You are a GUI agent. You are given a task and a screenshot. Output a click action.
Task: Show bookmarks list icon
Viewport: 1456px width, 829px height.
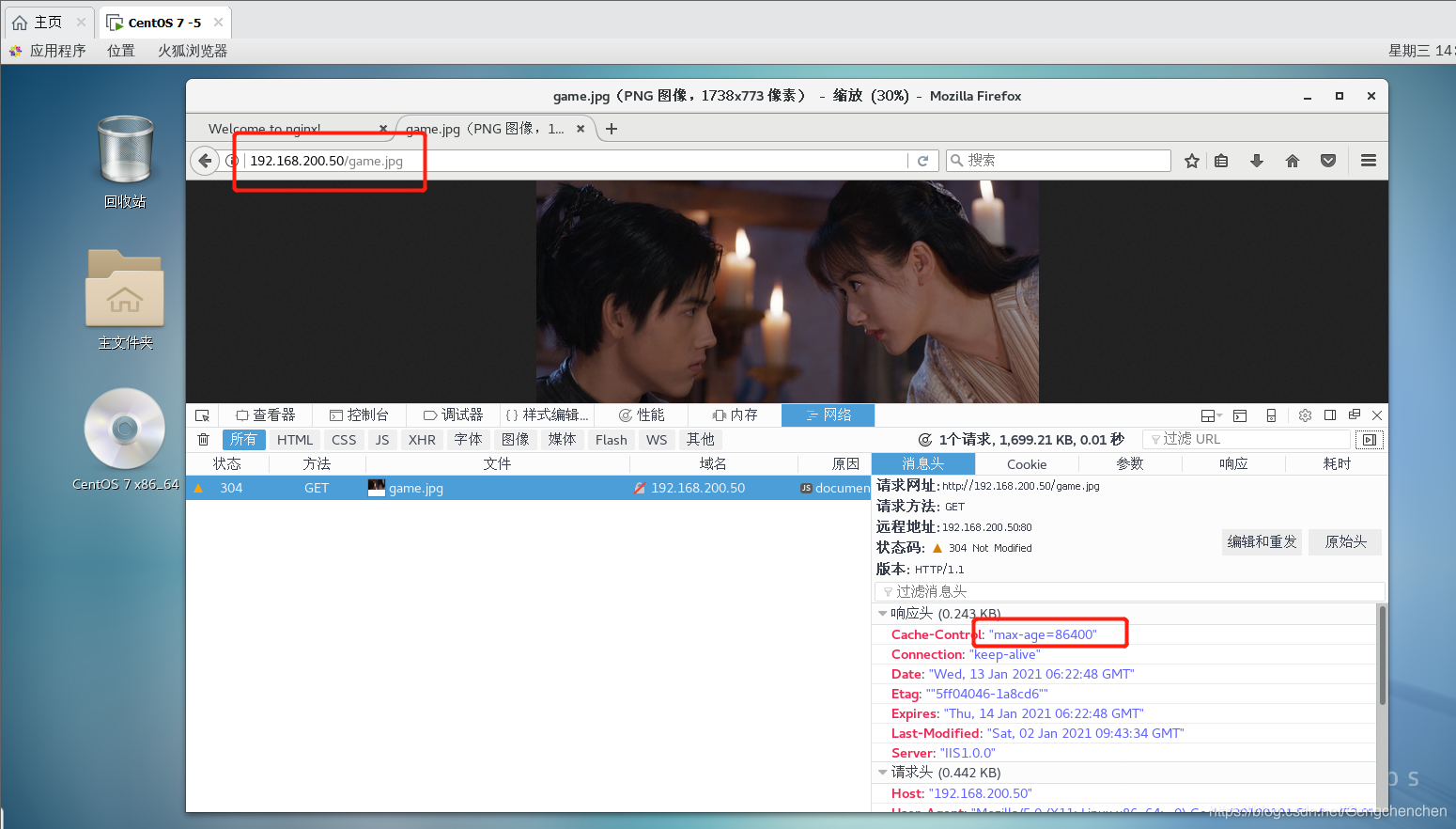point(1221,161)
